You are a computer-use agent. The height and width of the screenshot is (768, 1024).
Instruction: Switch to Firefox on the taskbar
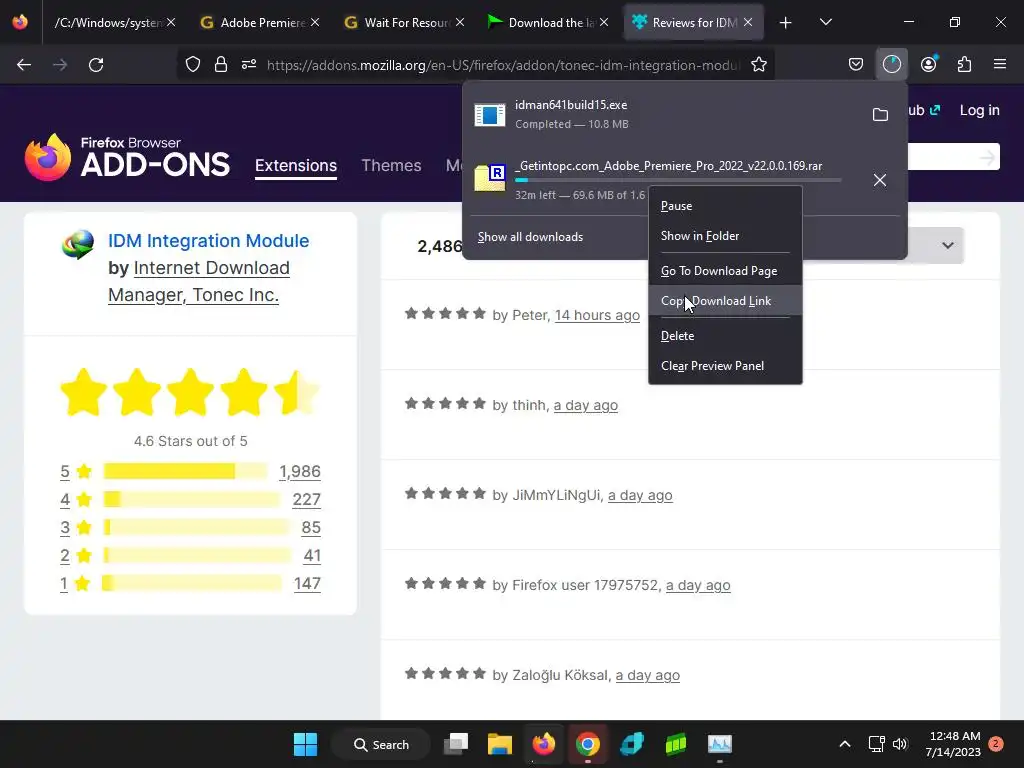click(543, 744)
